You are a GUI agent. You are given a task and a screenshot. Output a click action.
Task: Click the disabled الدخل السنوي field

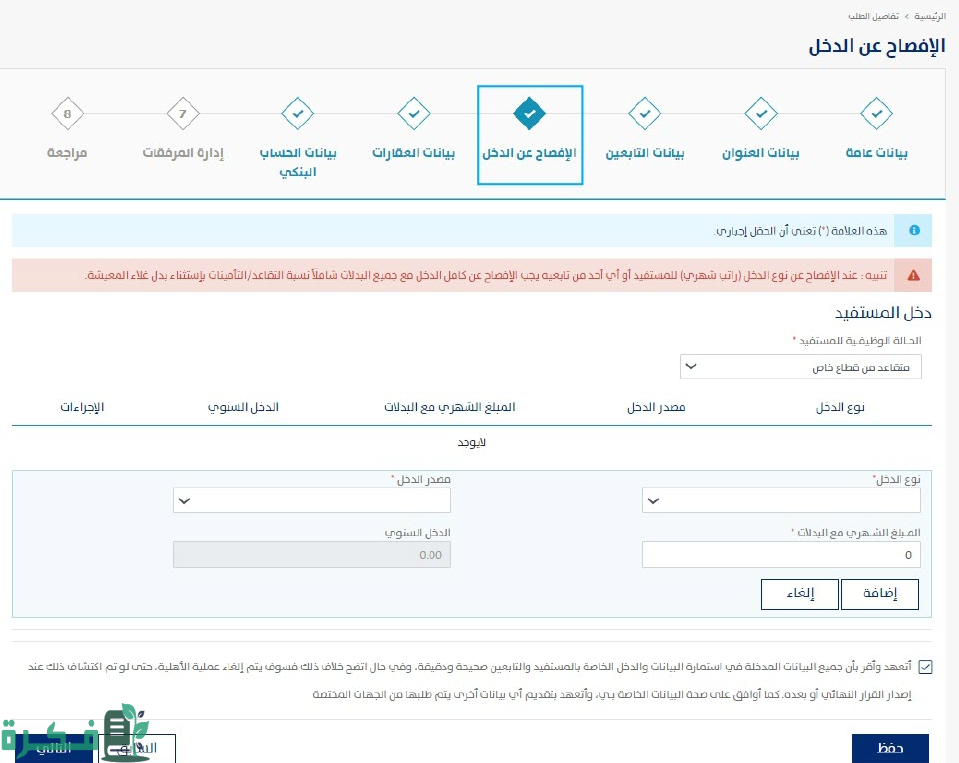coord(312,555)
